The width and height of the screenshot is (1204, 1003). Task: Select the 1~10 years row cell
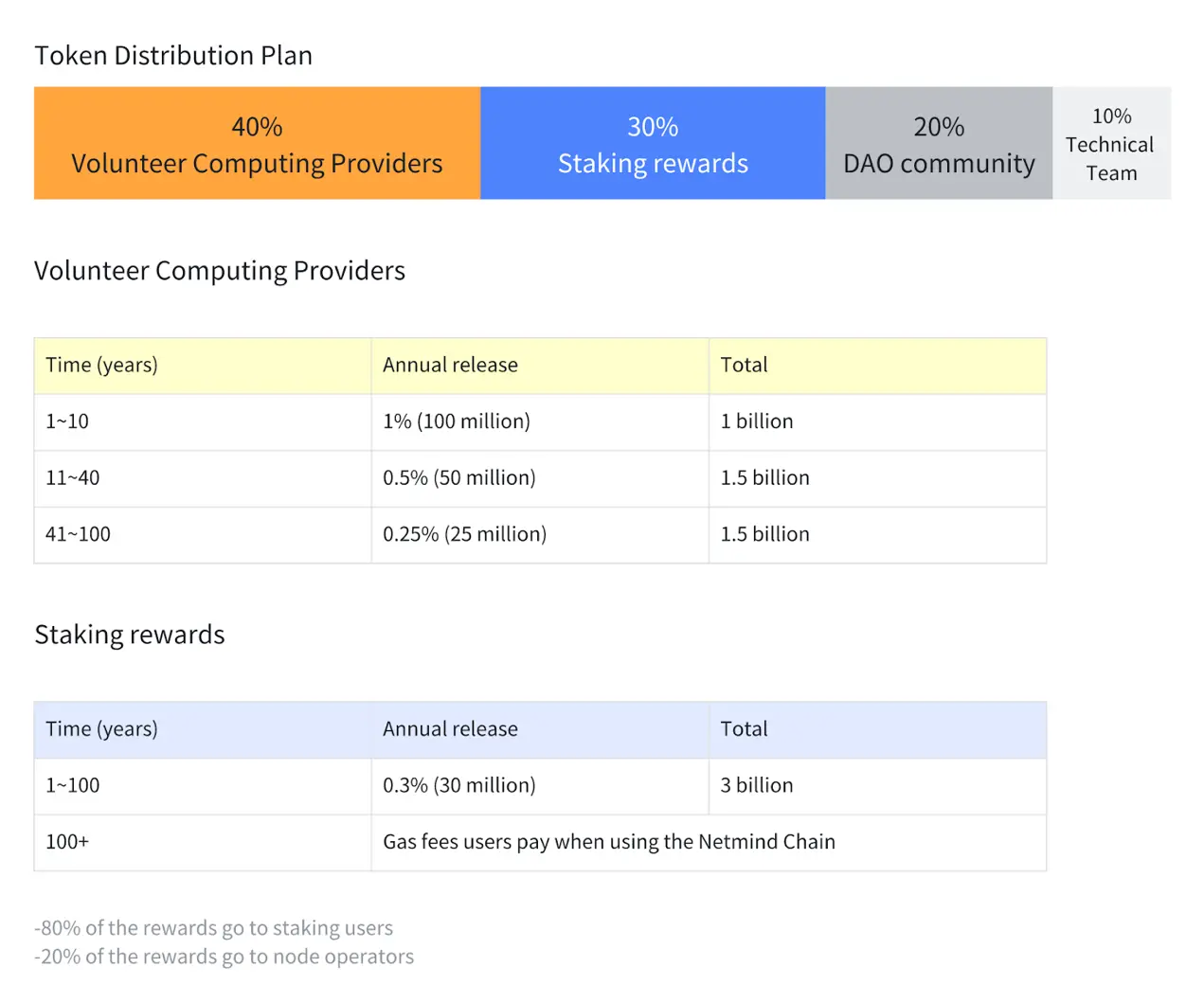(203, 421)
